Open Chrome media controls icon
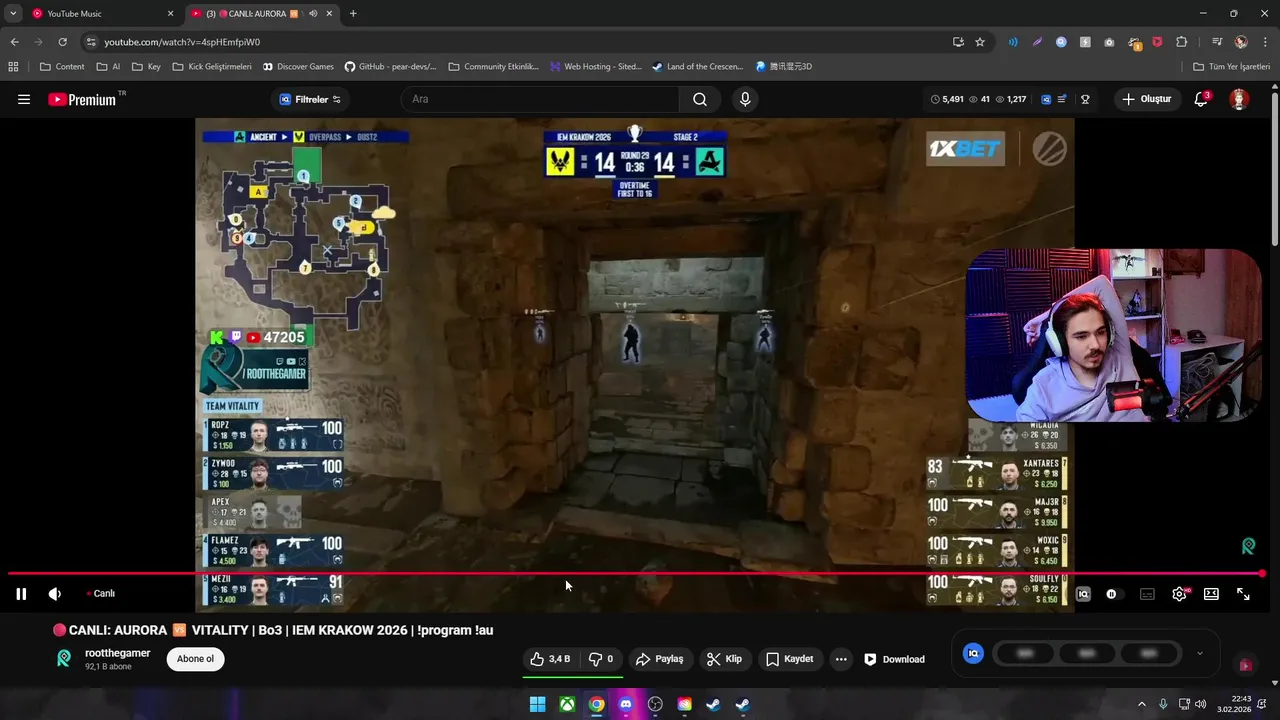The image size is (1280, 720). [x=1217, y=42]
